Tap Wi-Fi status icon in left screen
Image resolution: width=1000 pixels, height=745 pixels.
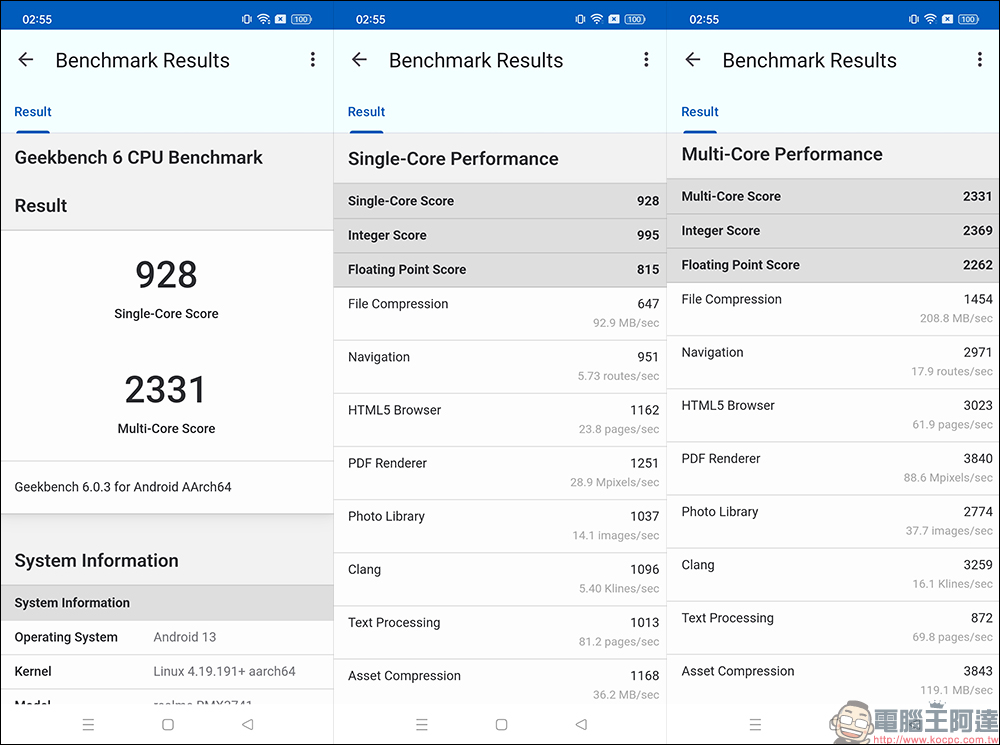pyautogui.click(x=263, y=19)
